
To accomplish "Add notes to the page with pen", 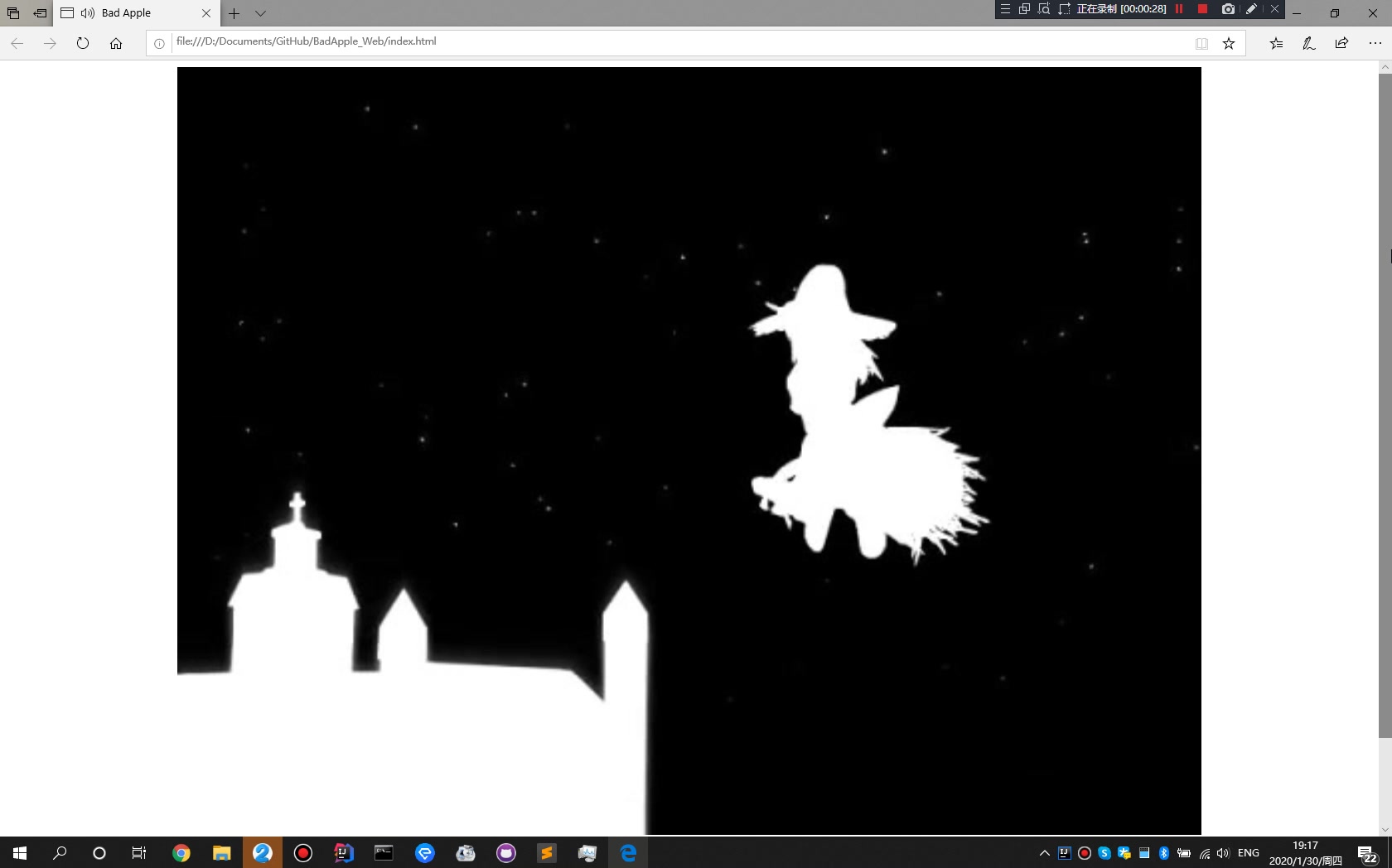I will (x=1309, y=43).
